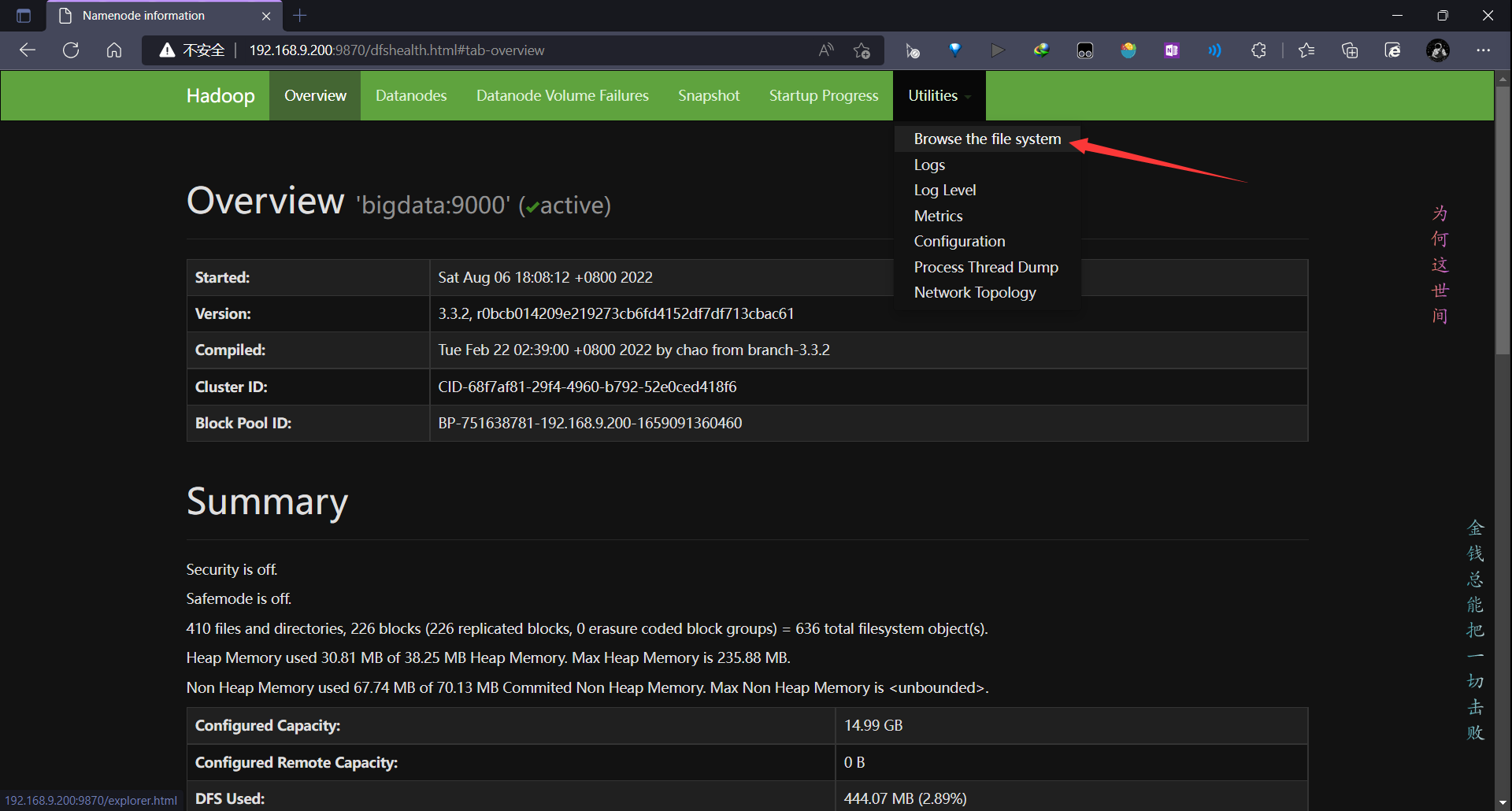This screenshot has height=811, width=1512.
Task: Click the not-secure warning icon
Action: (167, 50)
